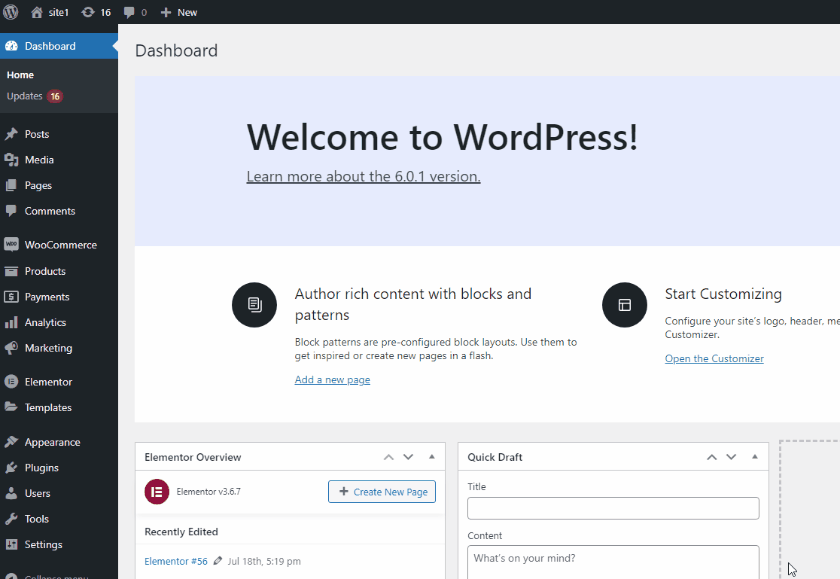
Task: Open Home submenu item under Dashboard
Action: tap(20, 75)
